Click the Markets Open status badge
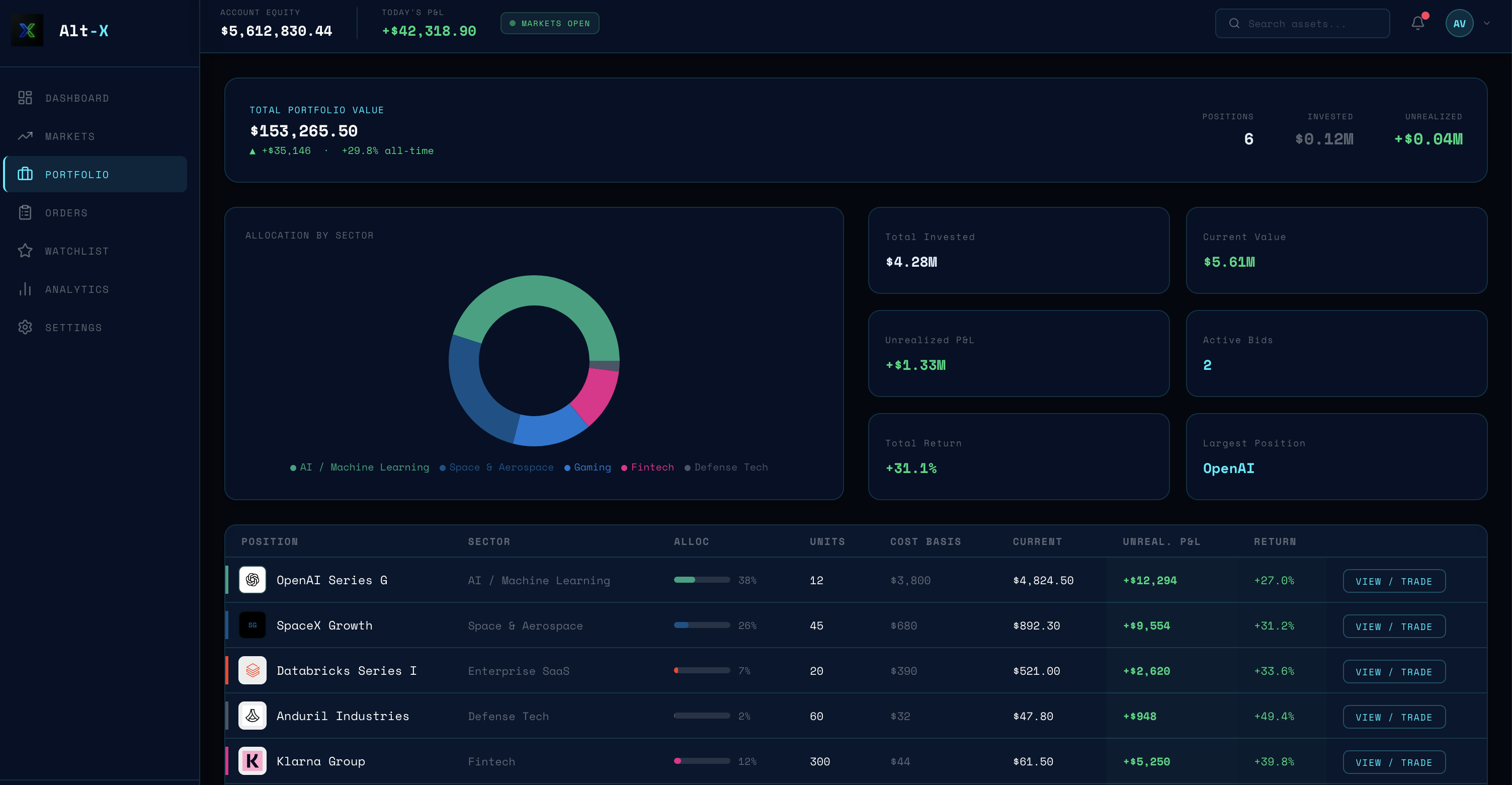The height and width of the screenshot is (785, 1512). click(x=549, y=24)
